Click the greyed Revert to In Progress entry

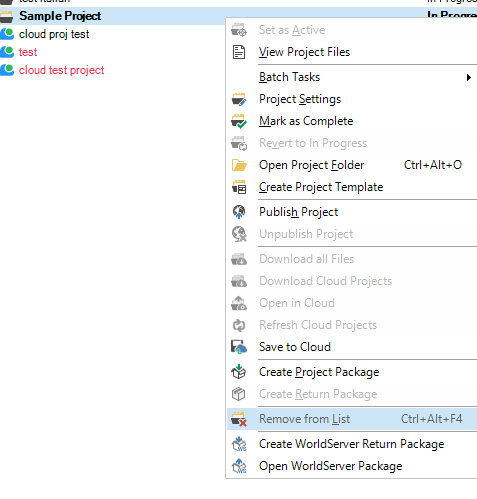pyautogui.click(x=352, y=143)
